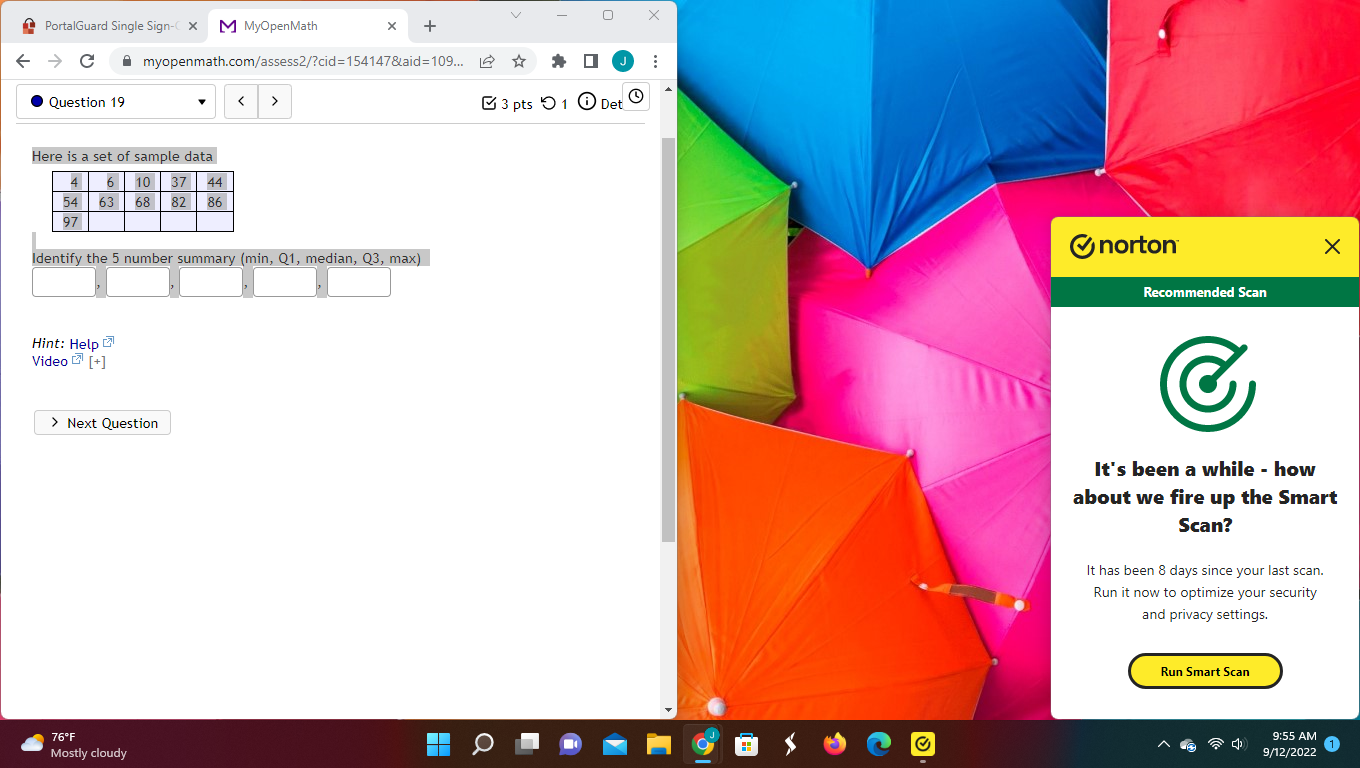The image size is (1360, 768).
Task: Click the data cell containing 63
Action: point(107,202)
